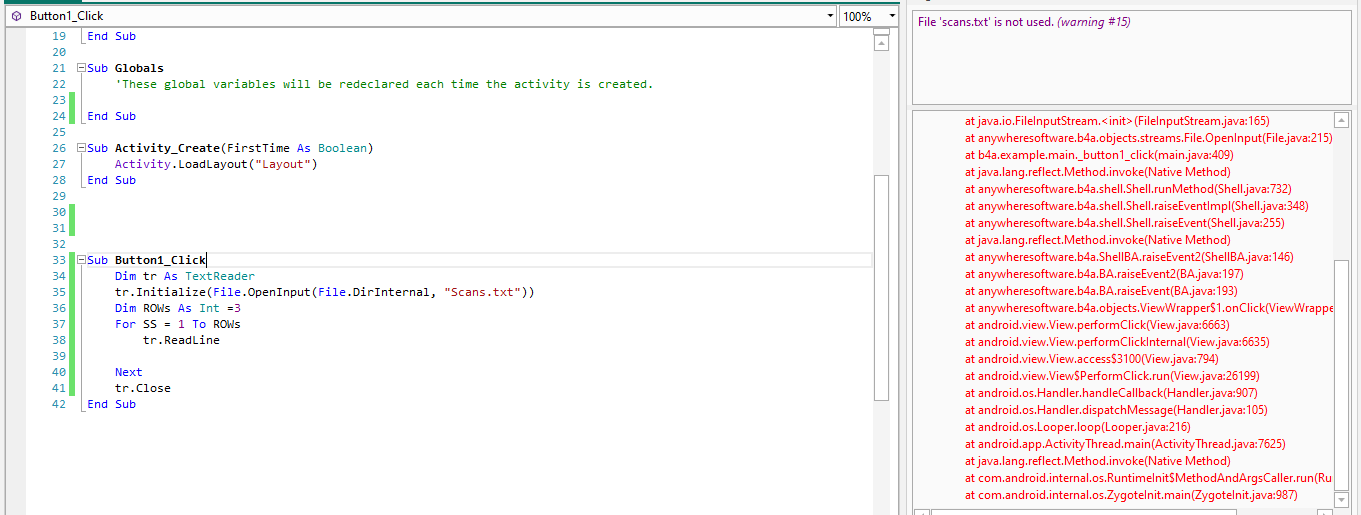
Task: Click End Sub on line 19
Action: (111, 36)
